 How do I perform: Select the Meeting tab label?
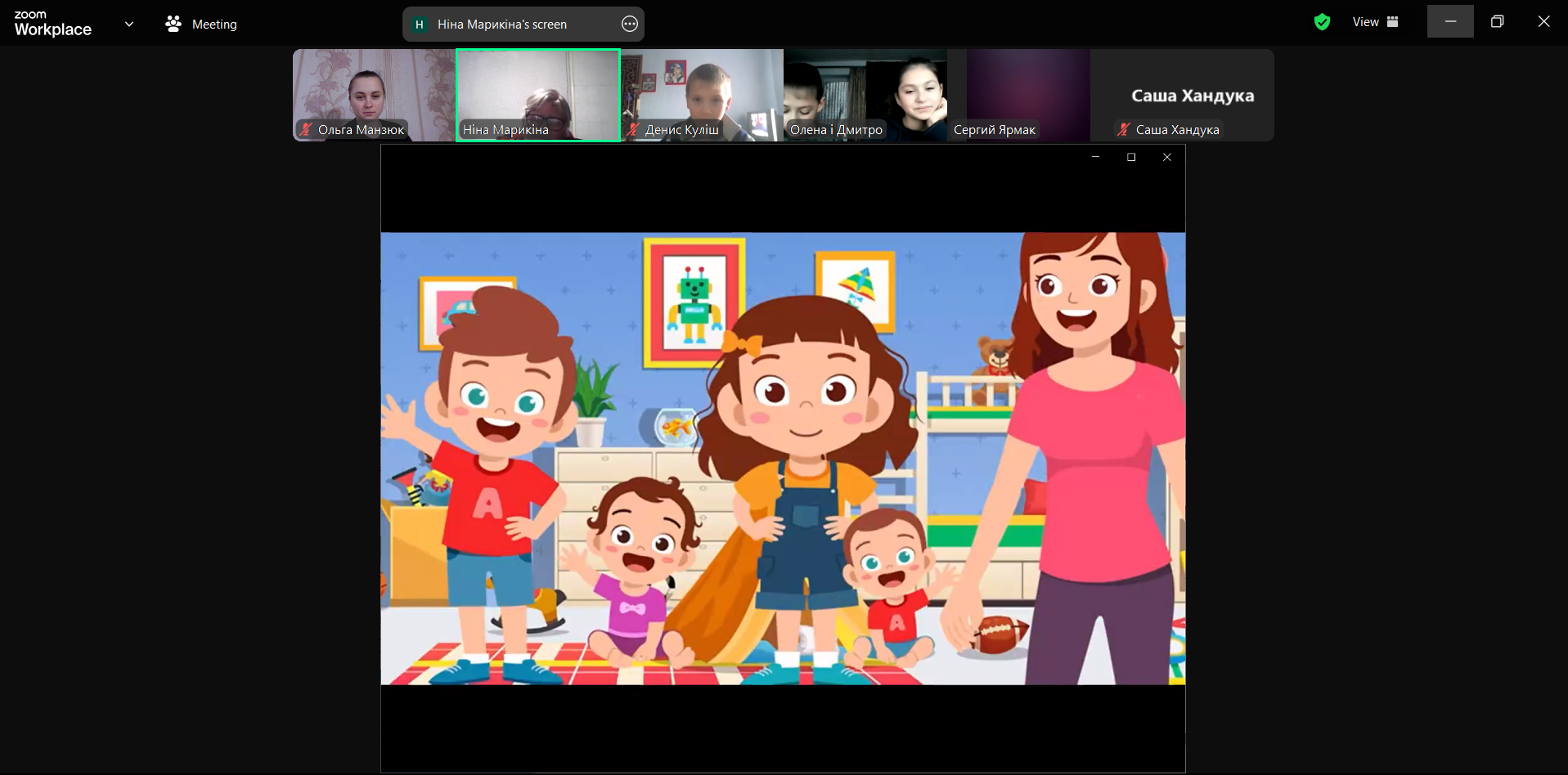pyautogui.click(x=214, y=25)
